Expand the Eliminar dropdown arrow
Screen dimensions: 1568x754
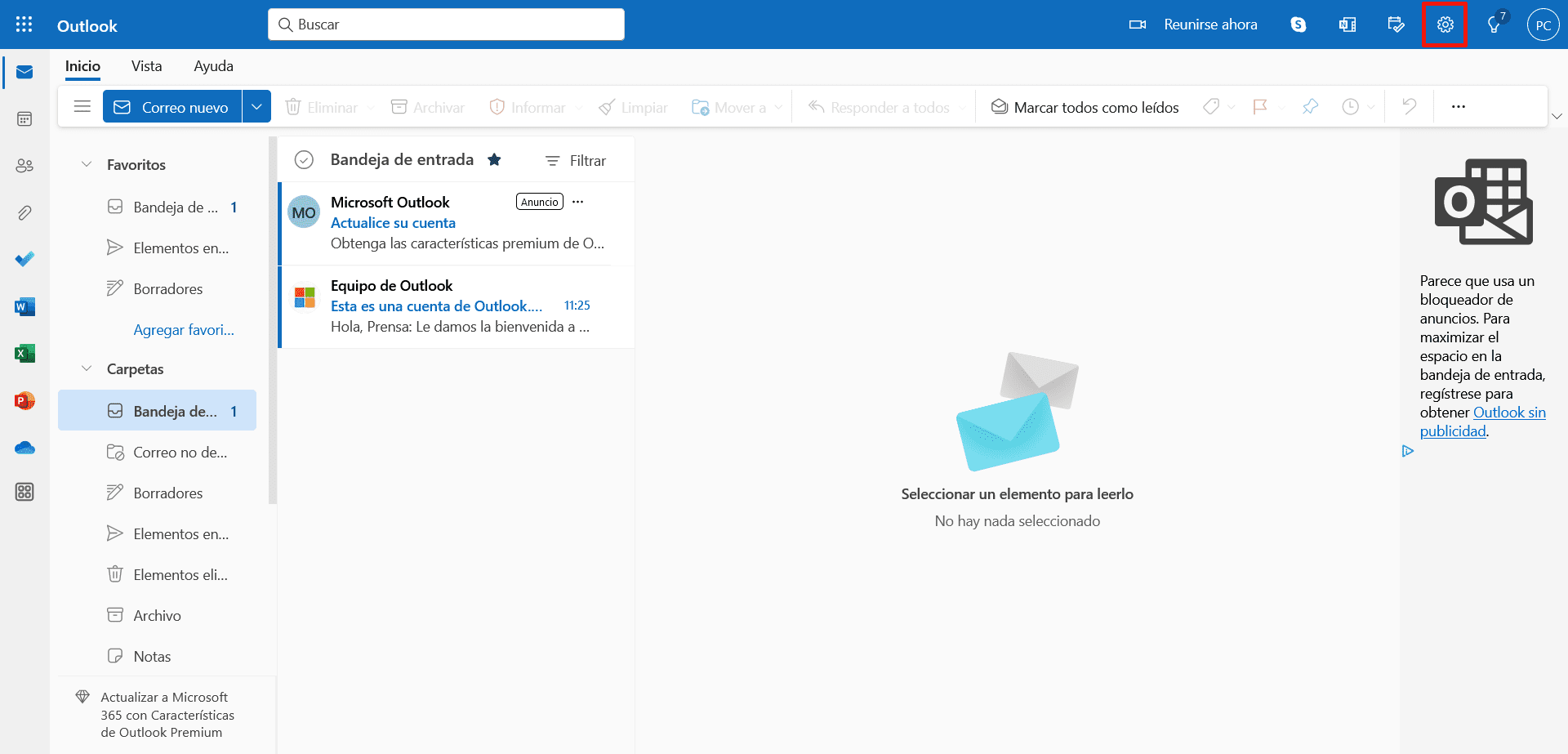[371, 108]
